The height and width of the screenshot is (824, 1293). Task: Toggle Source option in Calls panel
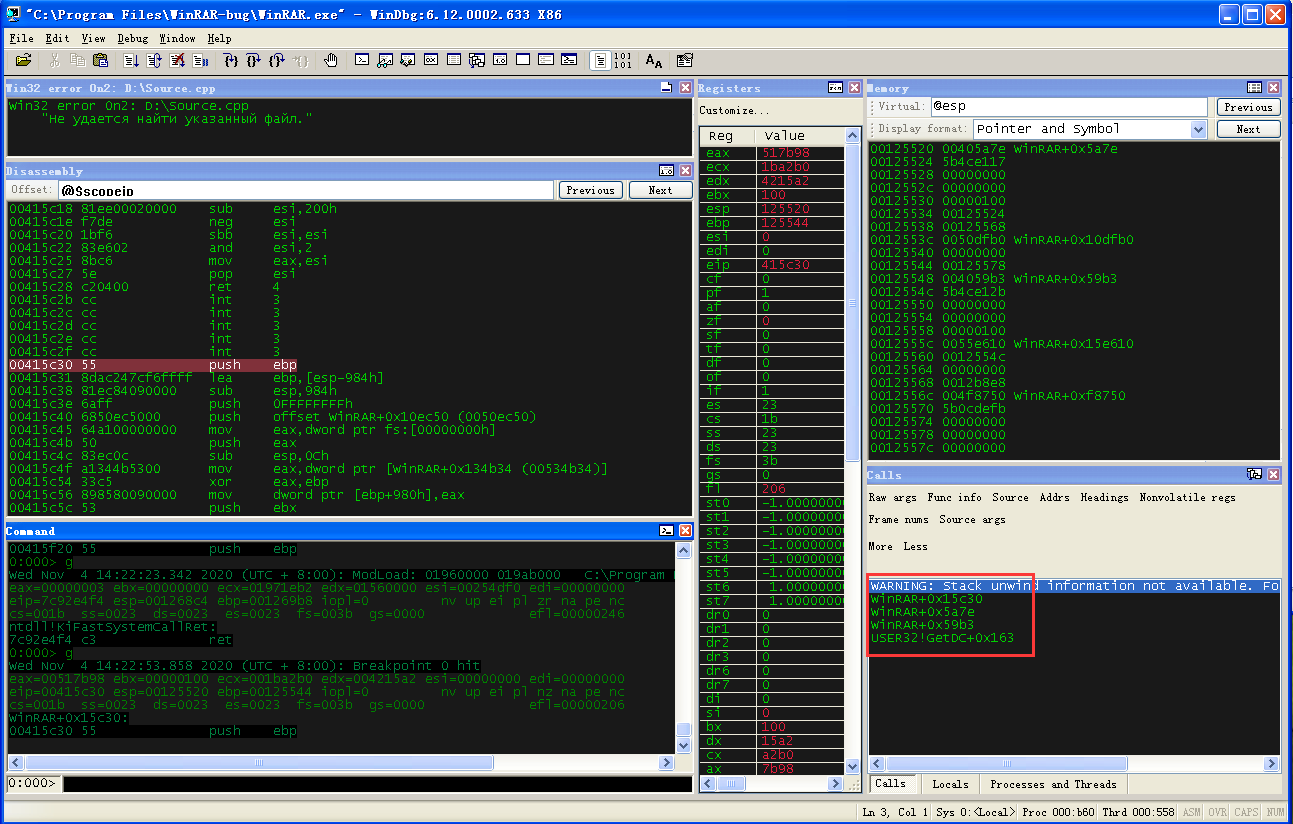coord(1010,497)
